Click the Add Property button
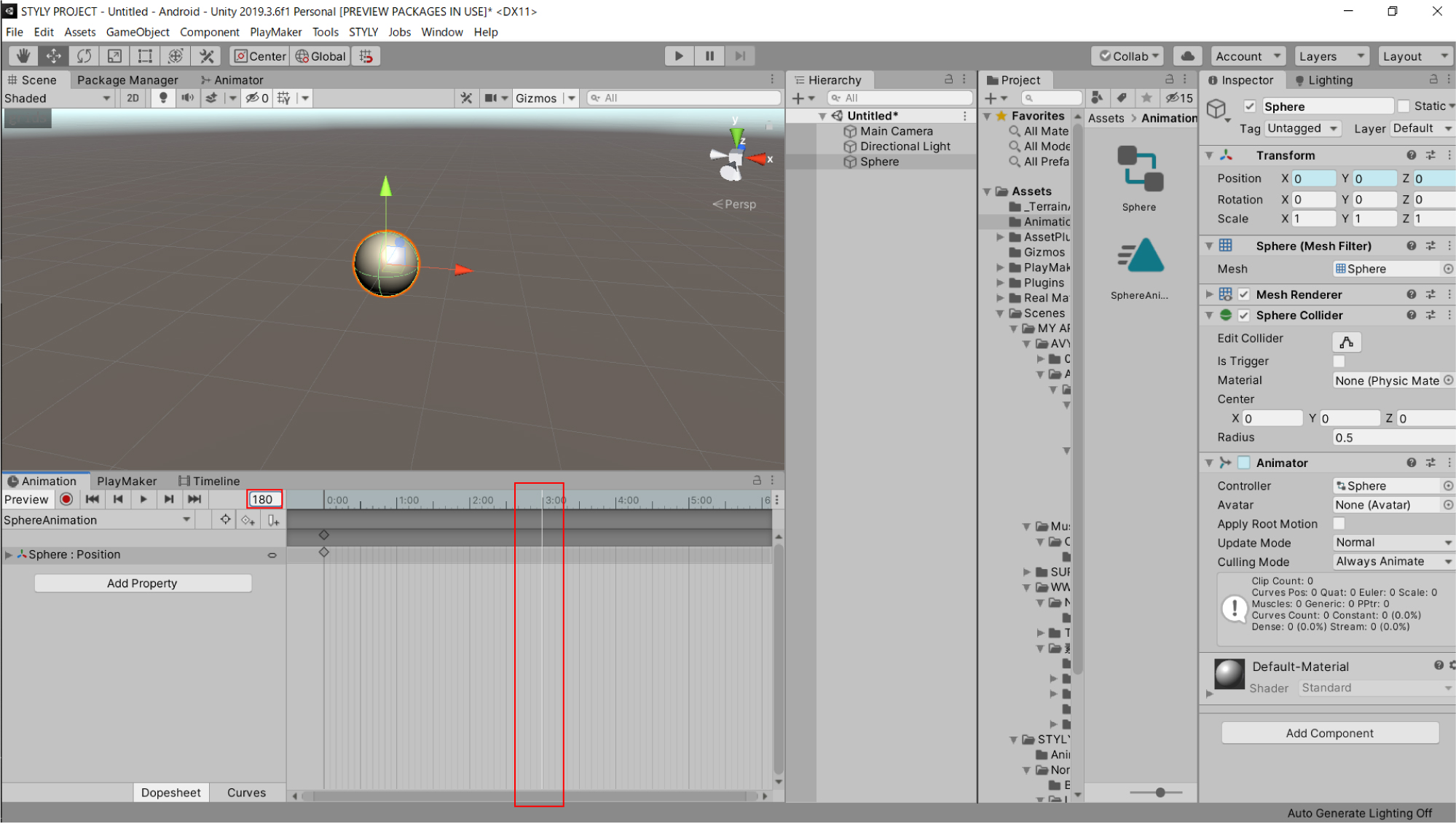Screen dimensions: 1456x824 pyautogui.click(x=143, y=583)
